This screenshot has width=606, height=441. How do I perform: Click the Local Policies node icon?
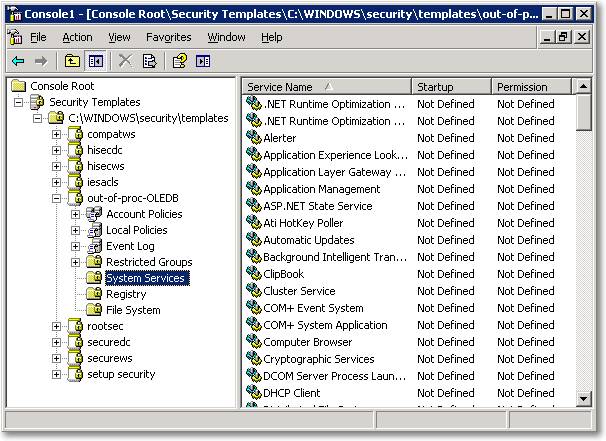[95, 230]
